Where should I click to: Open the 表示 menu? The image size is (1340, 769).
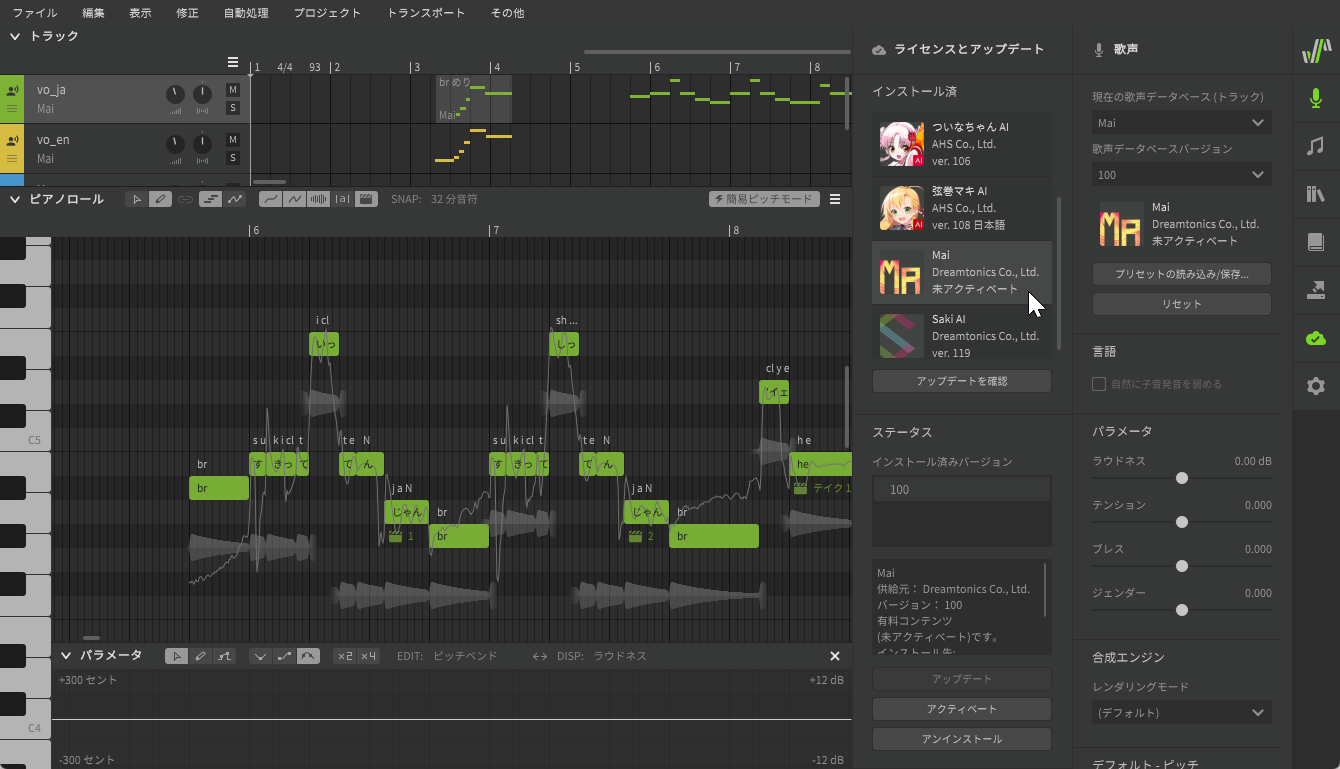[x=141, y=13]
